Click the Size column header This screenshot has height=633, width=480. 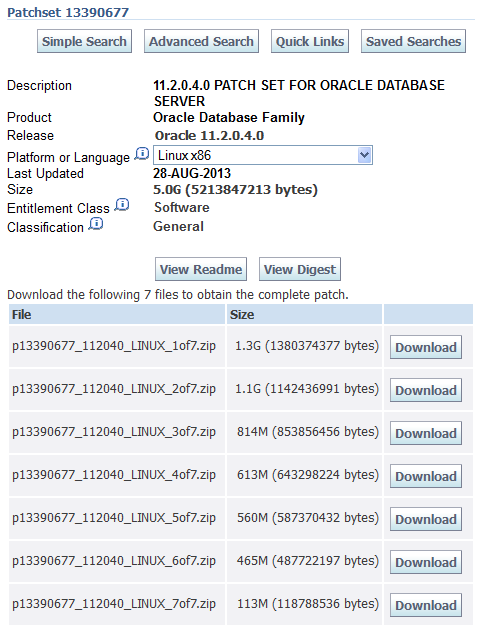[304, 314]
